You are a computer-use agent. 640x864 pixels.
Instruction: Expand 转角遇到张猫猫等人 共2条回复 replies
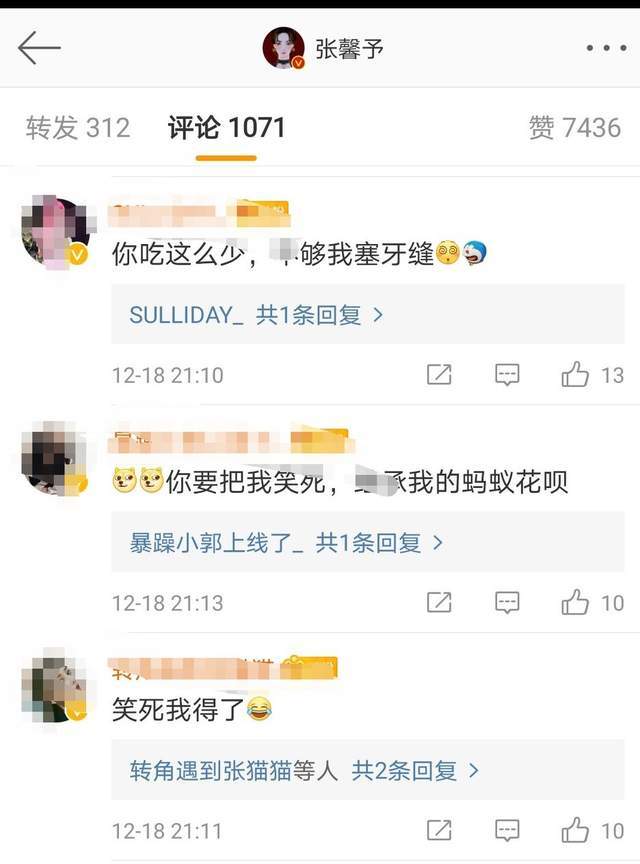pos(368,770)
